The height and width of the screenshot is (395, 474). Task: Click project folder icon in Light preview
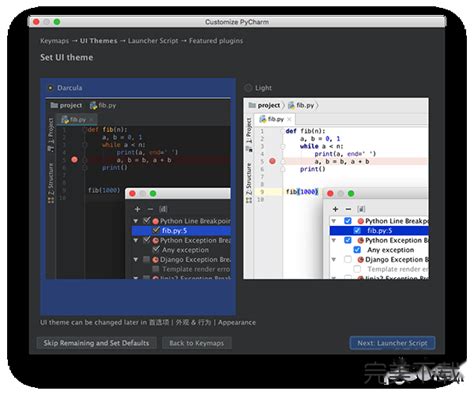(x=252, y=105)
